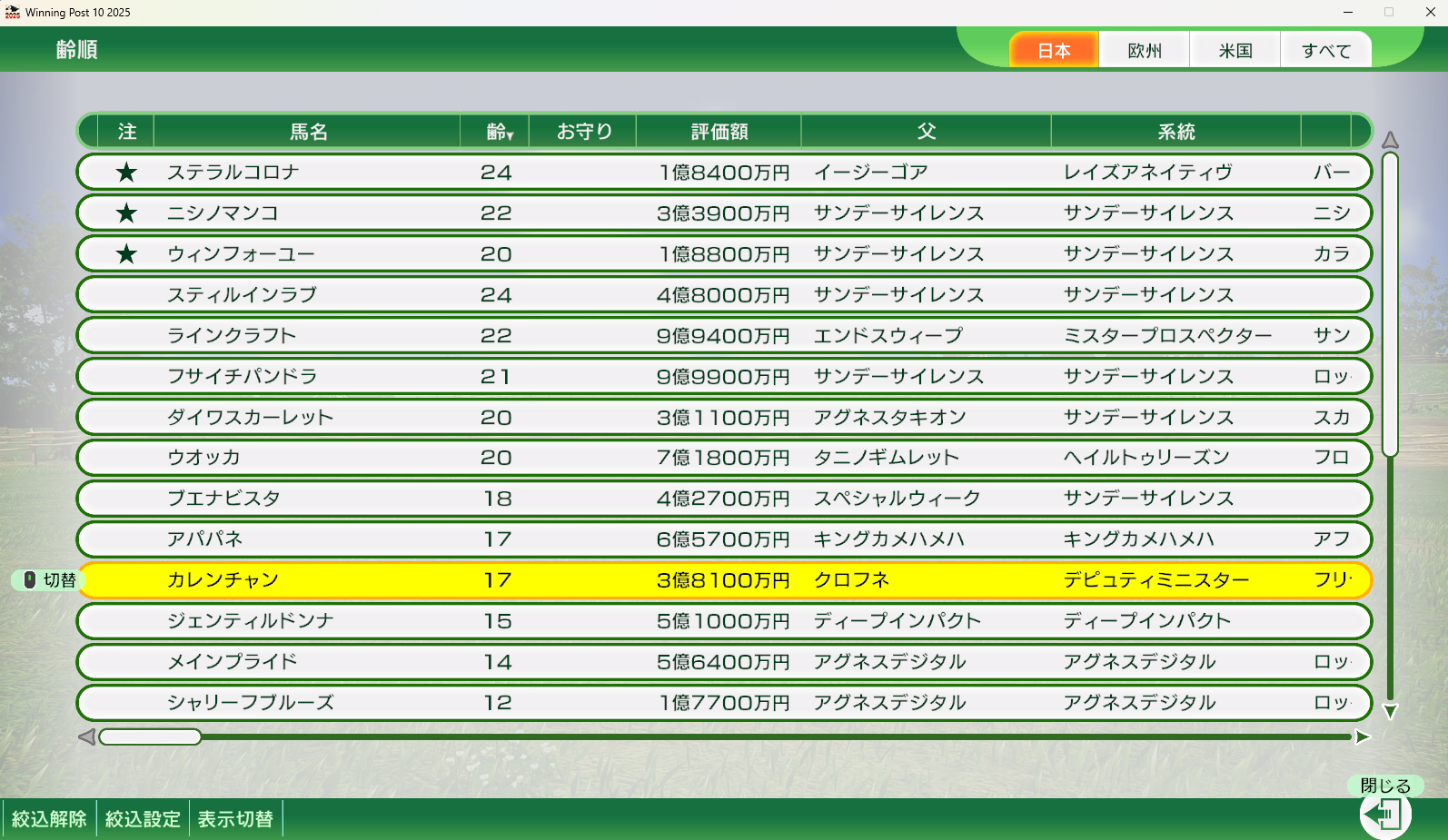This screenshot has height=840, width=1448.
Task: Open the 絞込設定 filter settings
Action: (143, 819)
